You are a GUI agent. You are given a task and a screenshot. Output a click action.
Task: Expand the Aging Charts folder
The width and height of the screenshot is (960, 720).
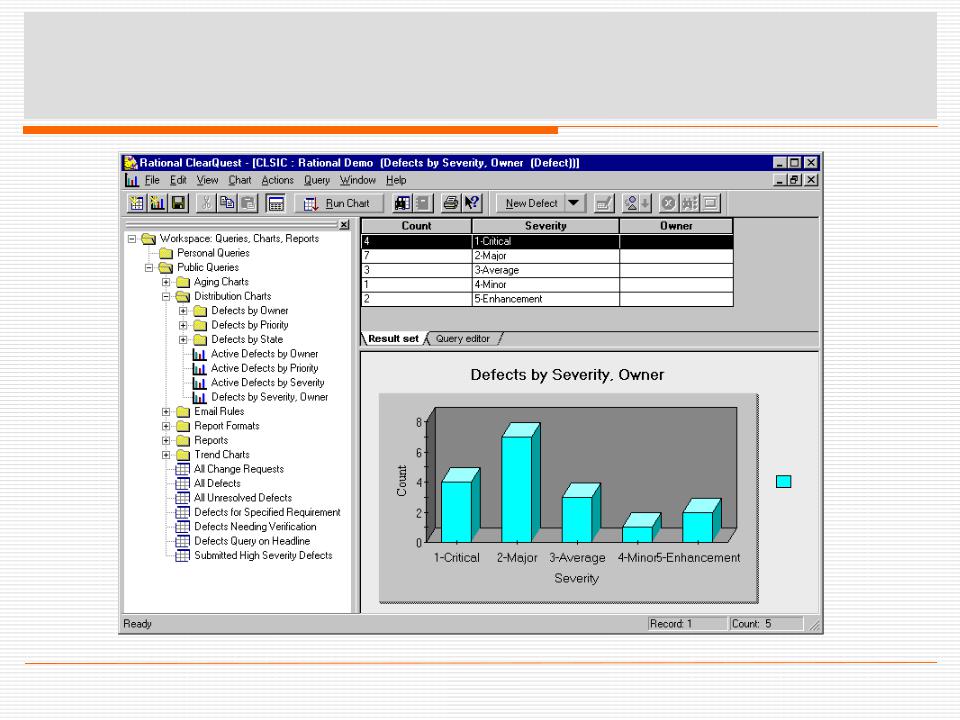tap(166, 282)
